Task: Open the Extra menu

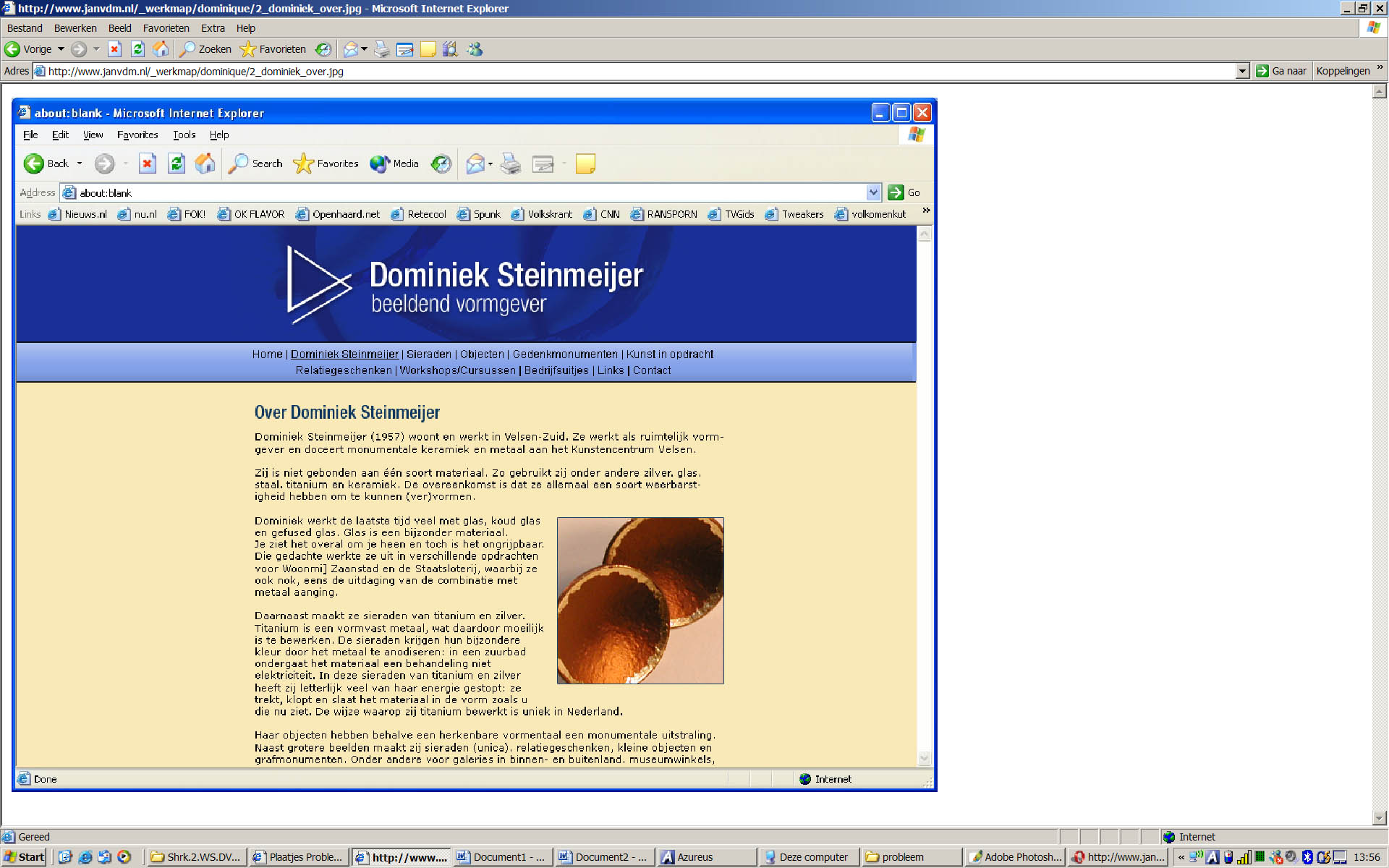Action: (213, 28)
